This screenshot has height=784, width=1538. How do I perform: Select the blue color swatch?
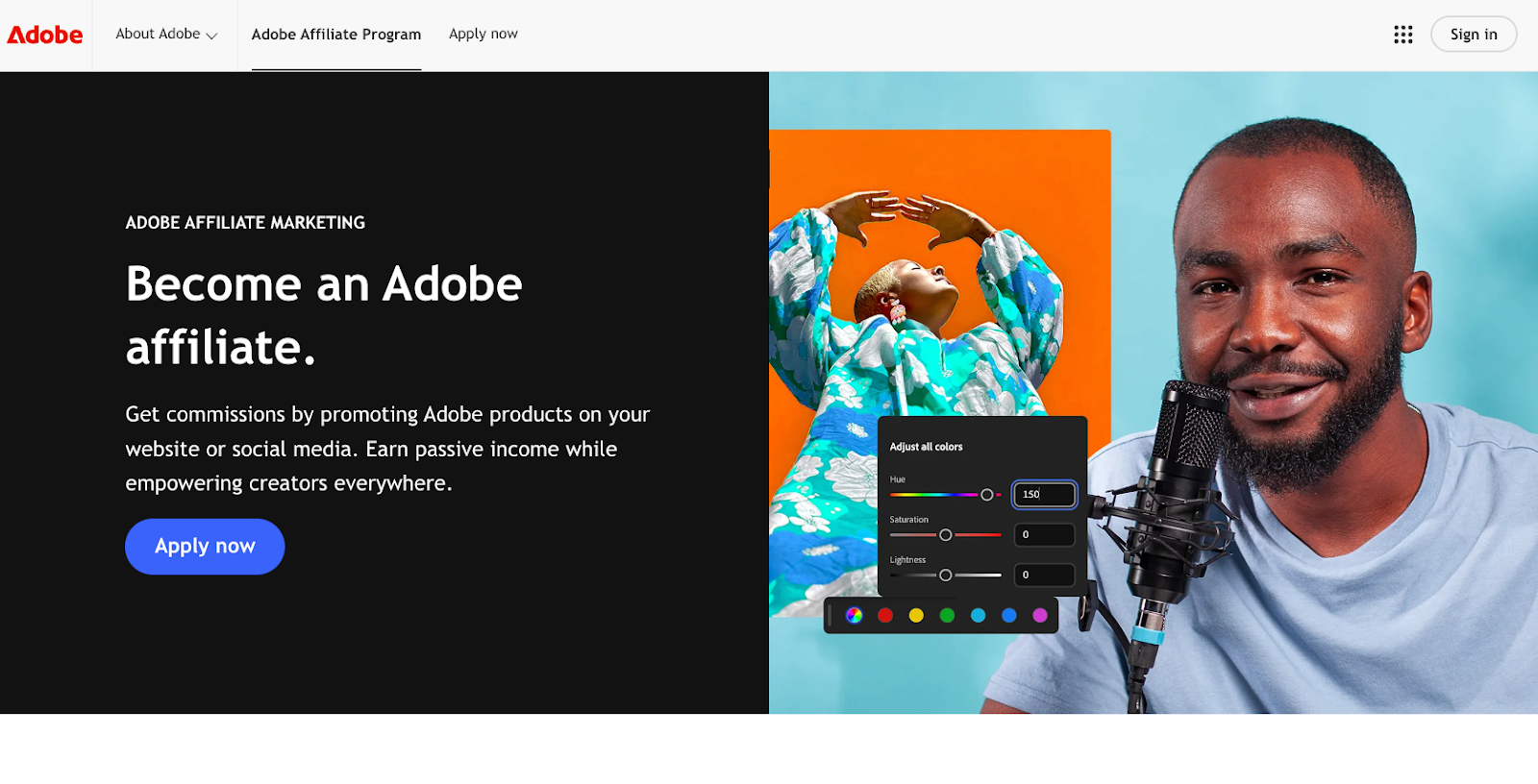pos(1008,615)
